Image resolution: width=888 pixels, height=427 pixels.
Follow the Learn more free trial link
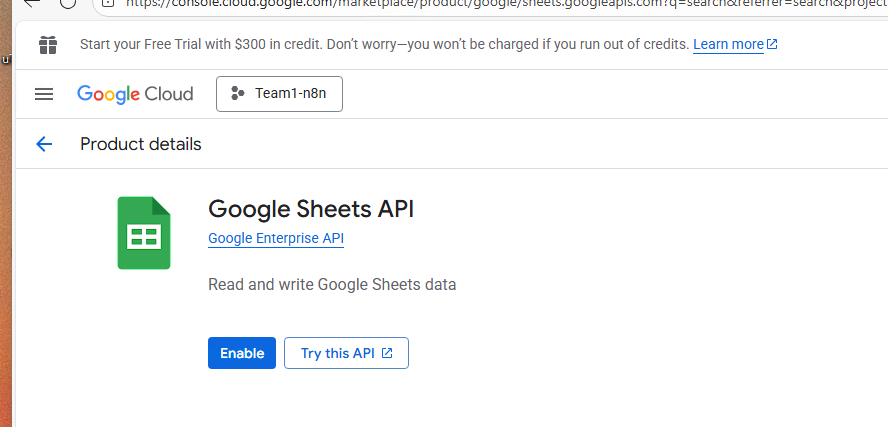(728, 45)
